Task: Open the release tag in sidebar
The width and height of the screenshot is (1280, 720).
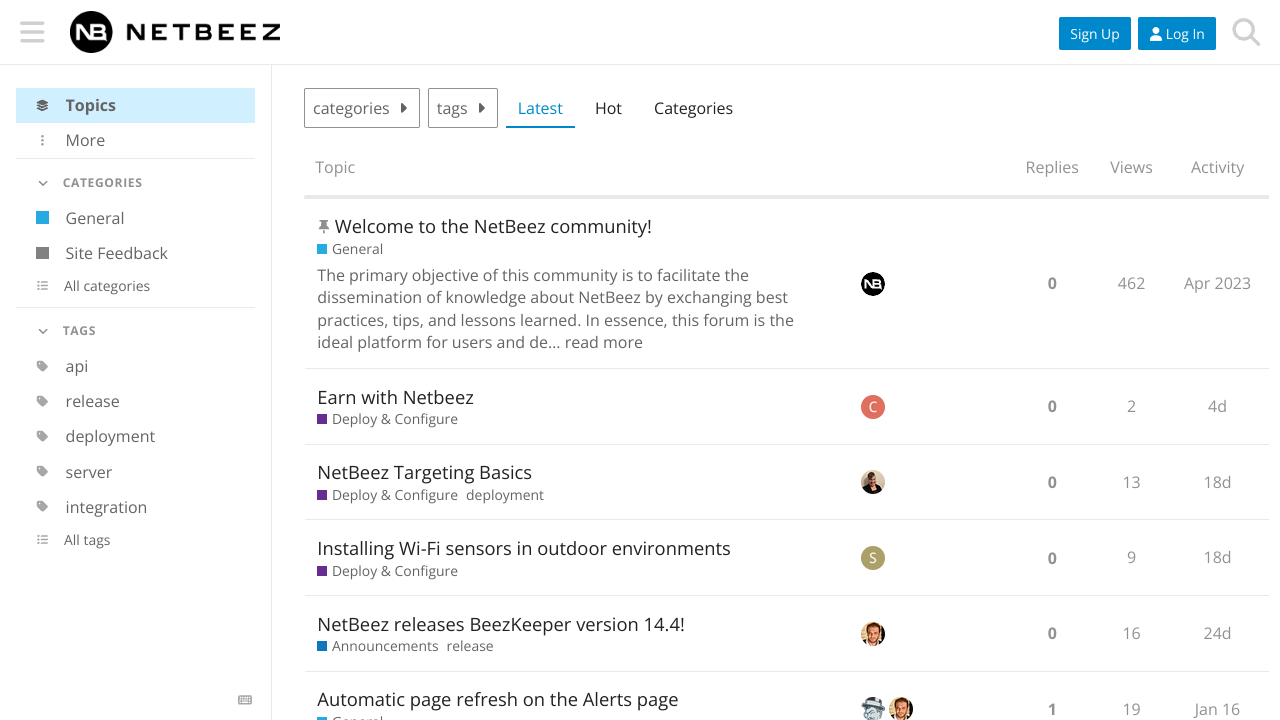Action: (x=136, y=401)
